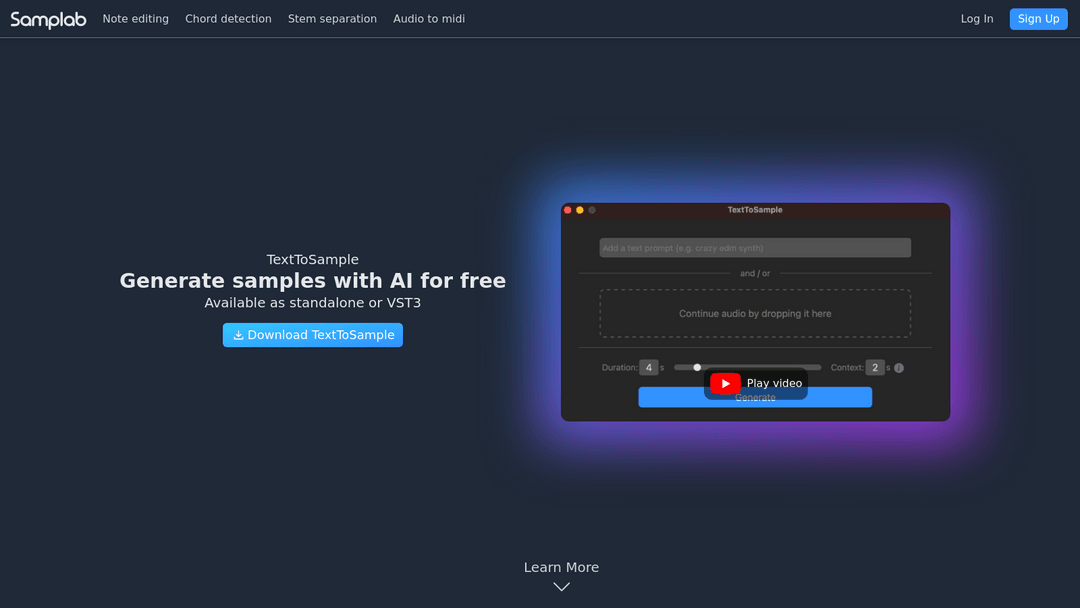The height and width of the screenshot is (608, 1080).
Task: Click the Log In link
Action: tap(977, 19)
